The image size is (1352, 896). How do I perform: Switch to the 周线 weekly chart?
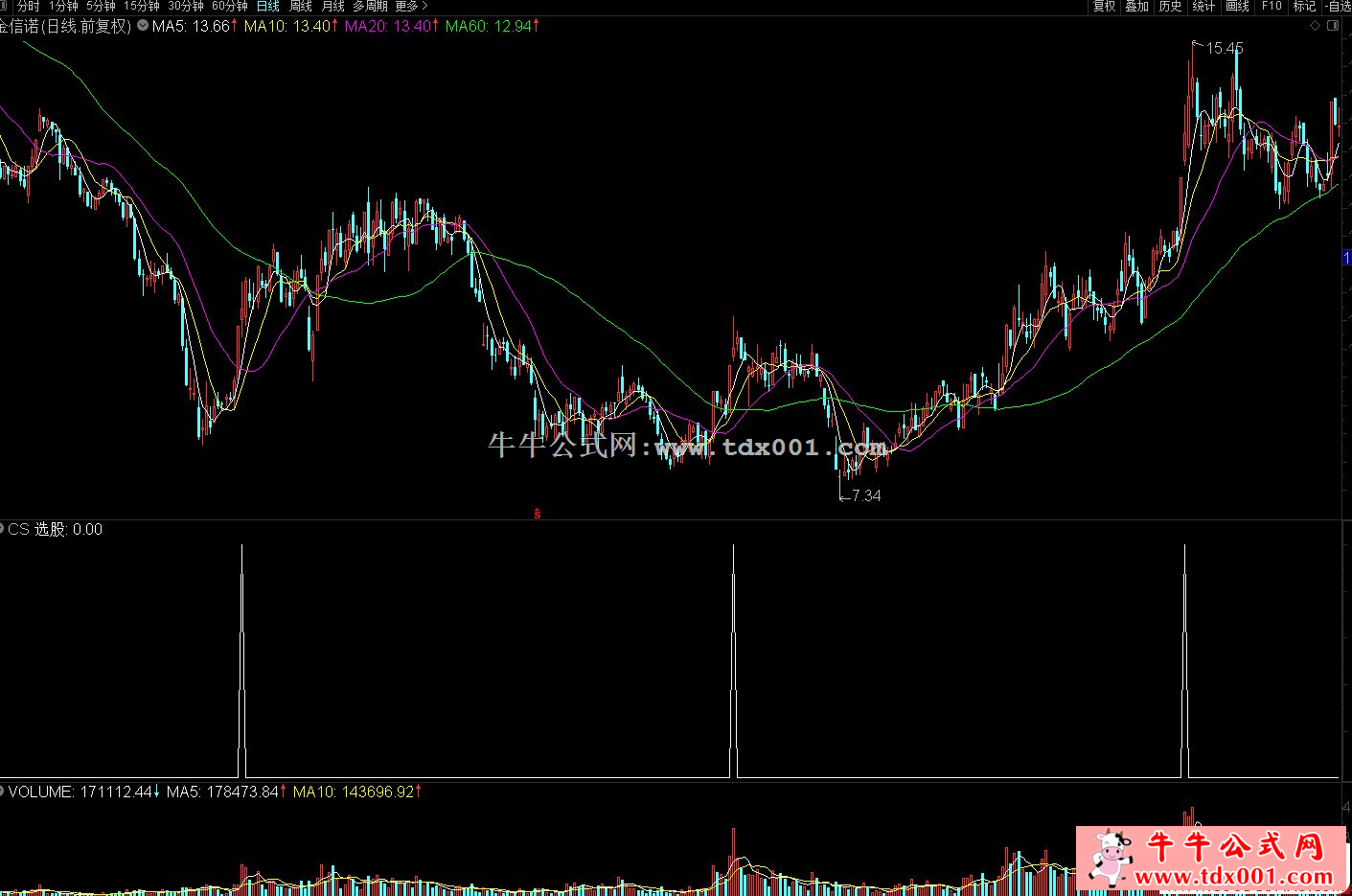coord(301,7)
